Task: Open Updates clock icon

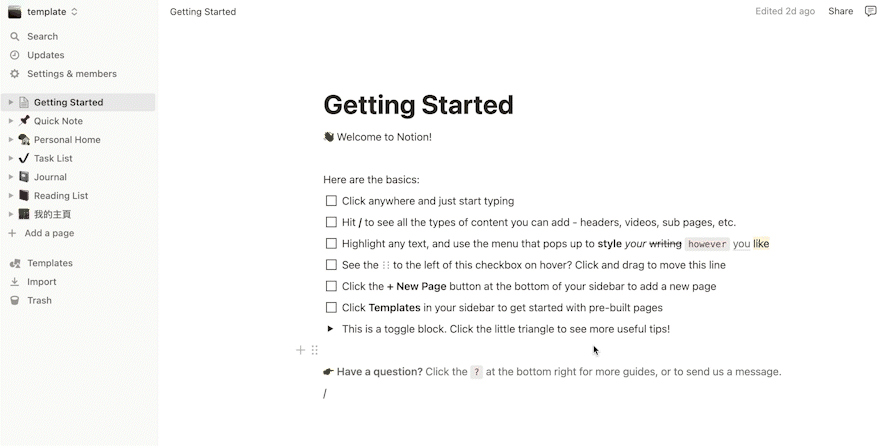Action: pyautogui.click(x=15, y=55)
